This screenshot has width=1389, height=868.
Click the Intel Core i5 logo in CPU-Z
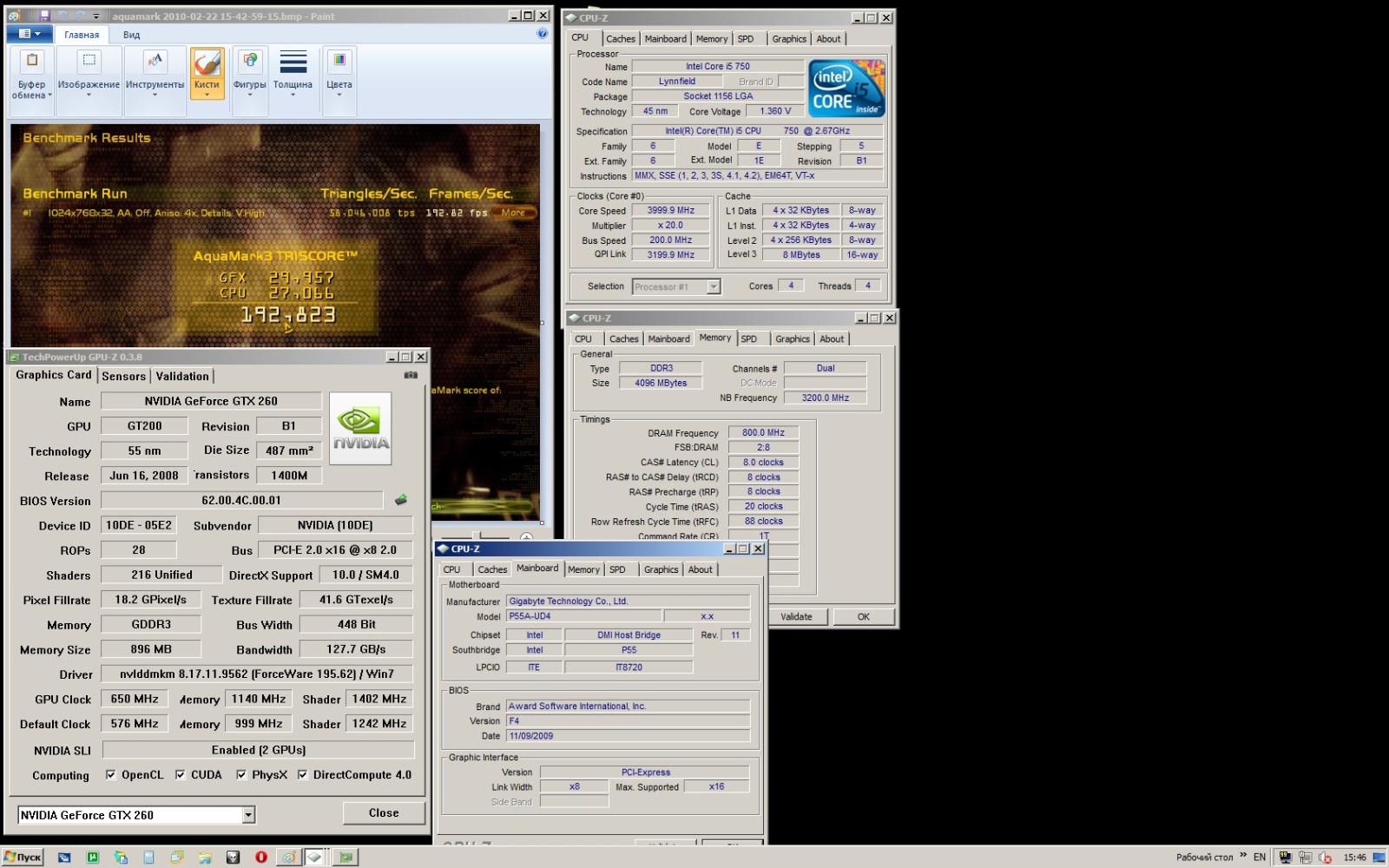coord(846,88)
